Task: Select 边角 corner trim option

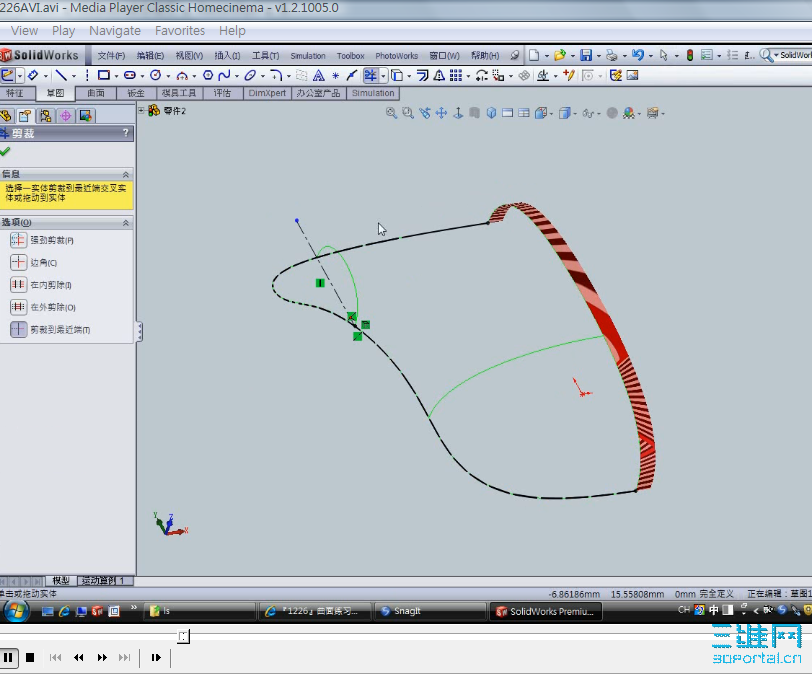Action: point(33,262)
